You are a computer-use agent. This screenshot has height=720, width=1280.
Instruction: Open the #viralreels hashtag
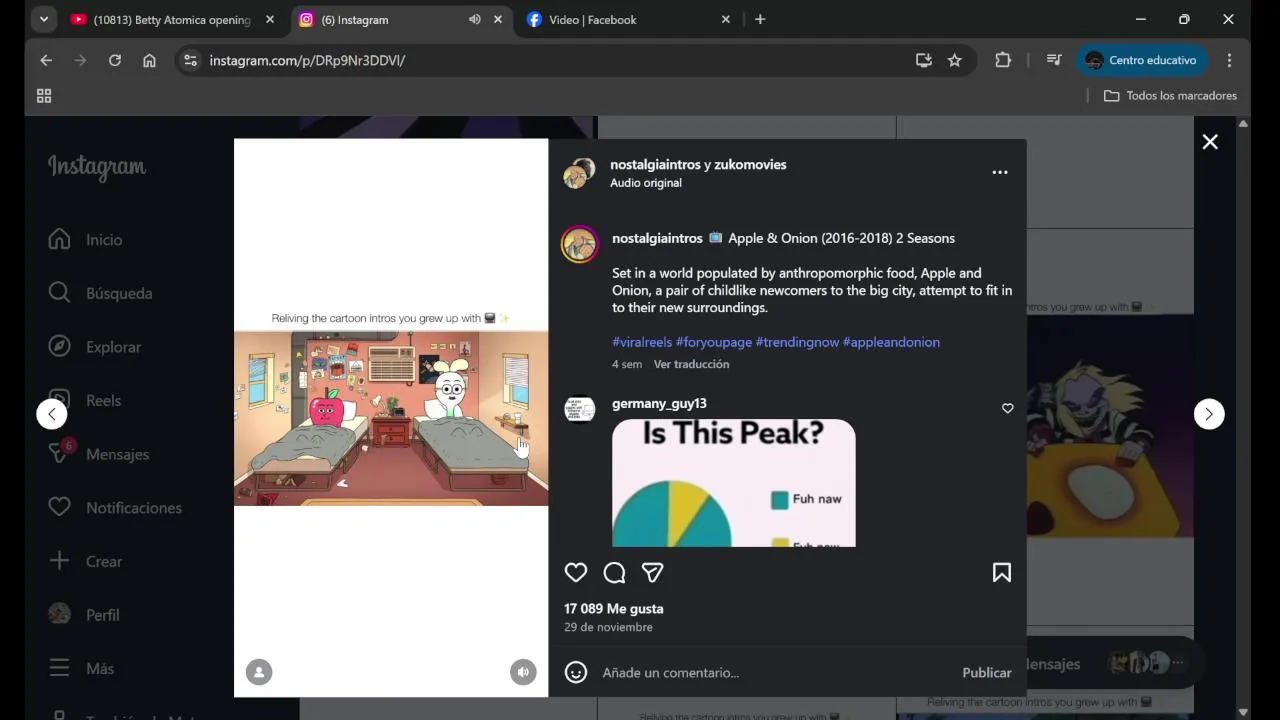point(642,342)
